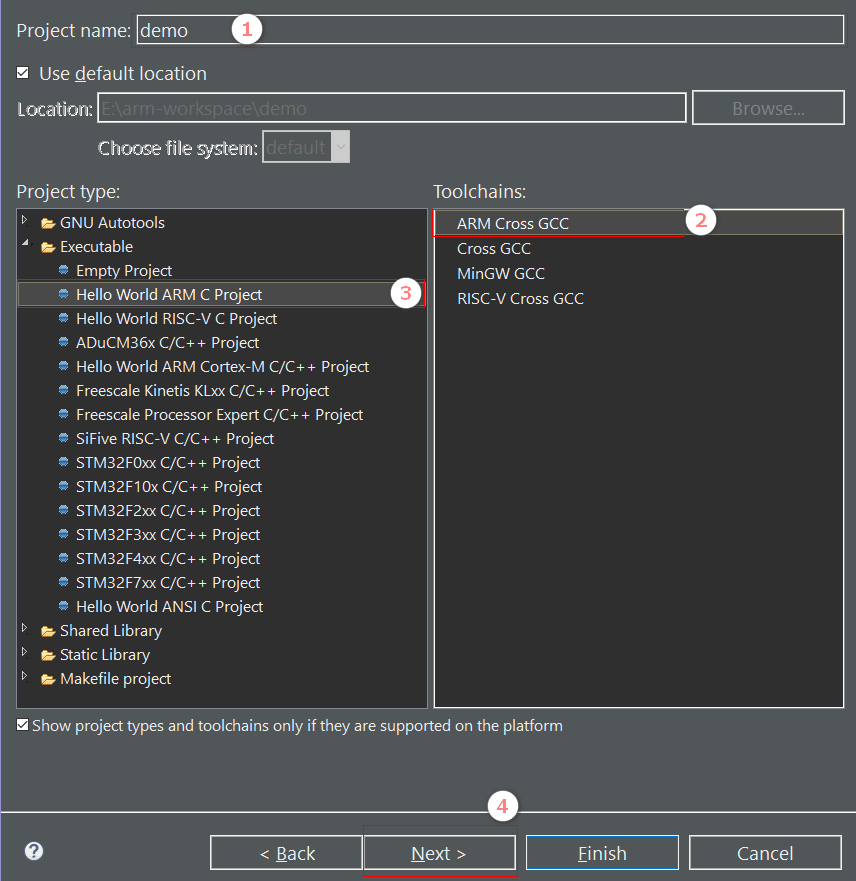Cancel the new project wizard

point(765,853)
